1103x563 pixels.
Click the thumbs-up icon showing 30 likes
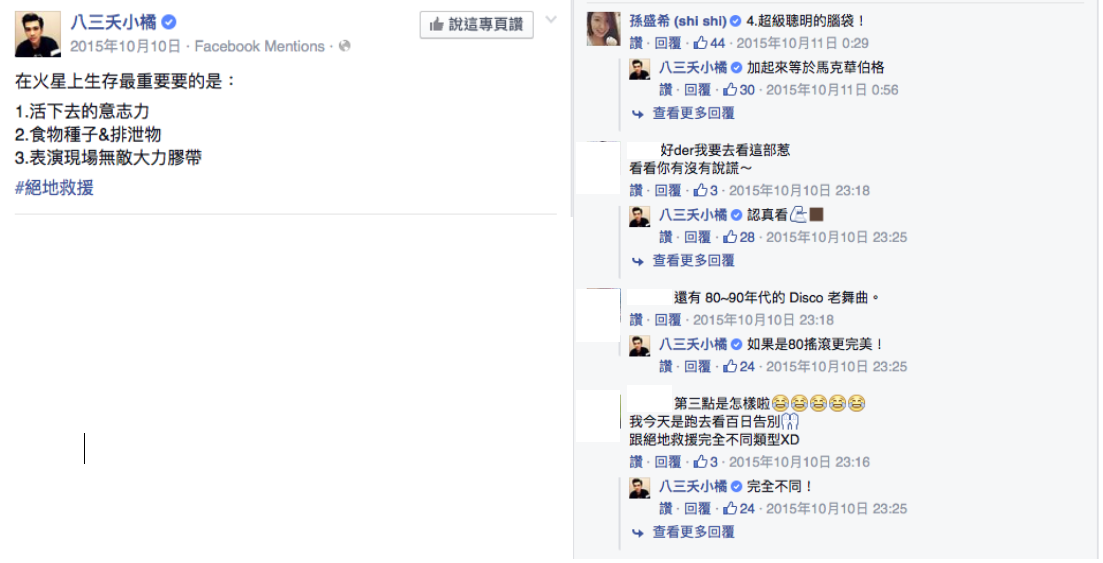[x=730, y=89]
